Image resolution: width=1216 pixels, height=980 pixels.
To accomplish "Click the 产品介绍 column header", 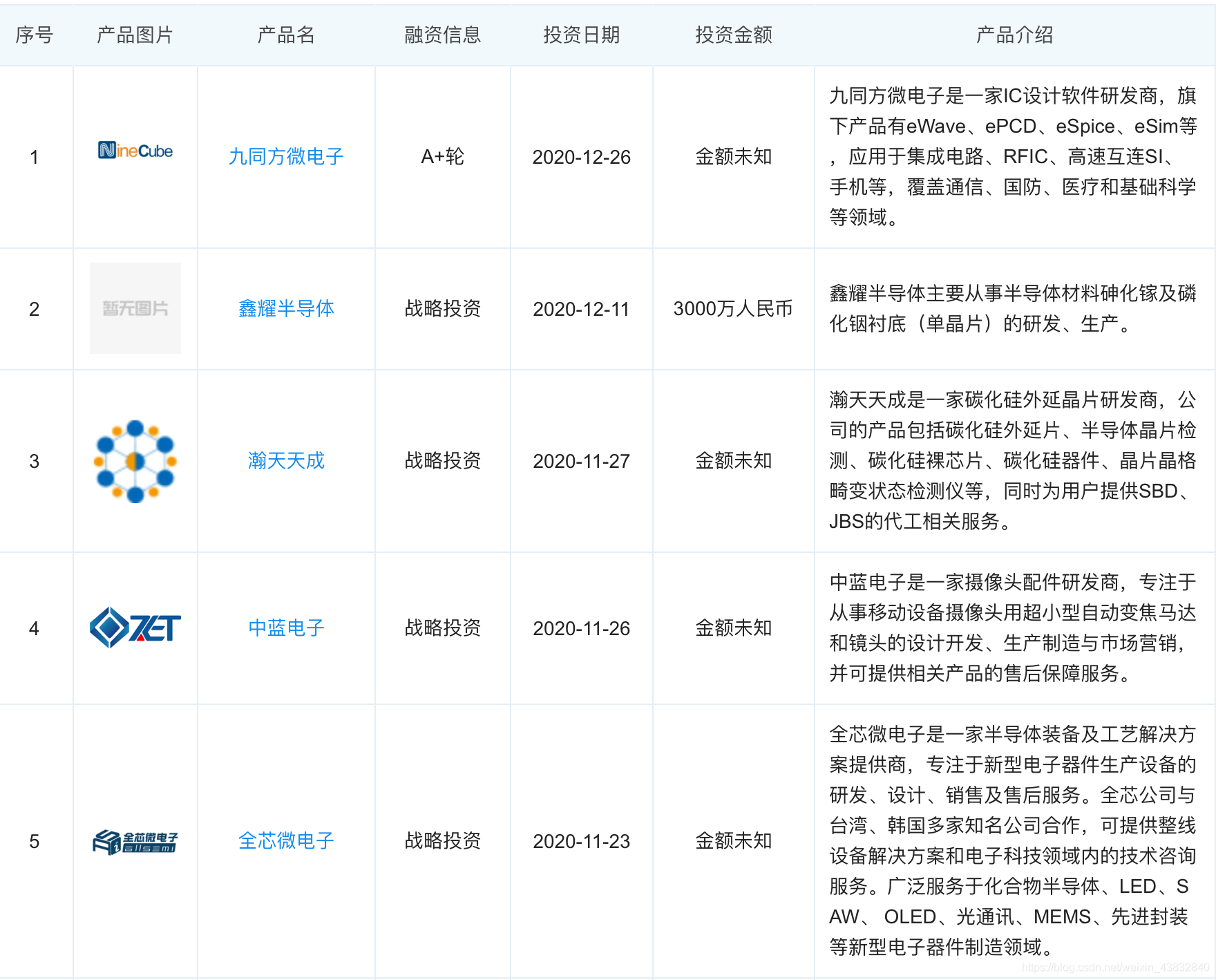I will (x=1015, y=35).
